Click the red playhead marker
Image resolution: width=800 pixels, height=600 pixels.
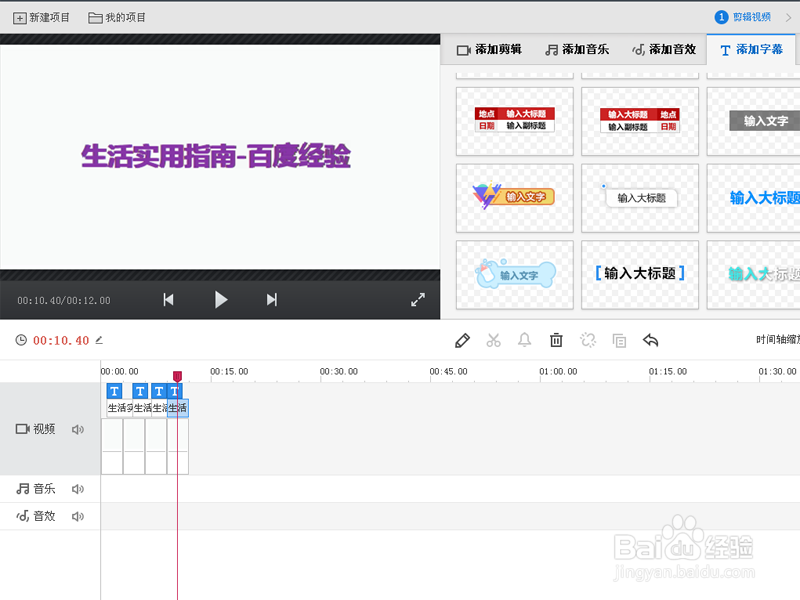coord(177,377)
